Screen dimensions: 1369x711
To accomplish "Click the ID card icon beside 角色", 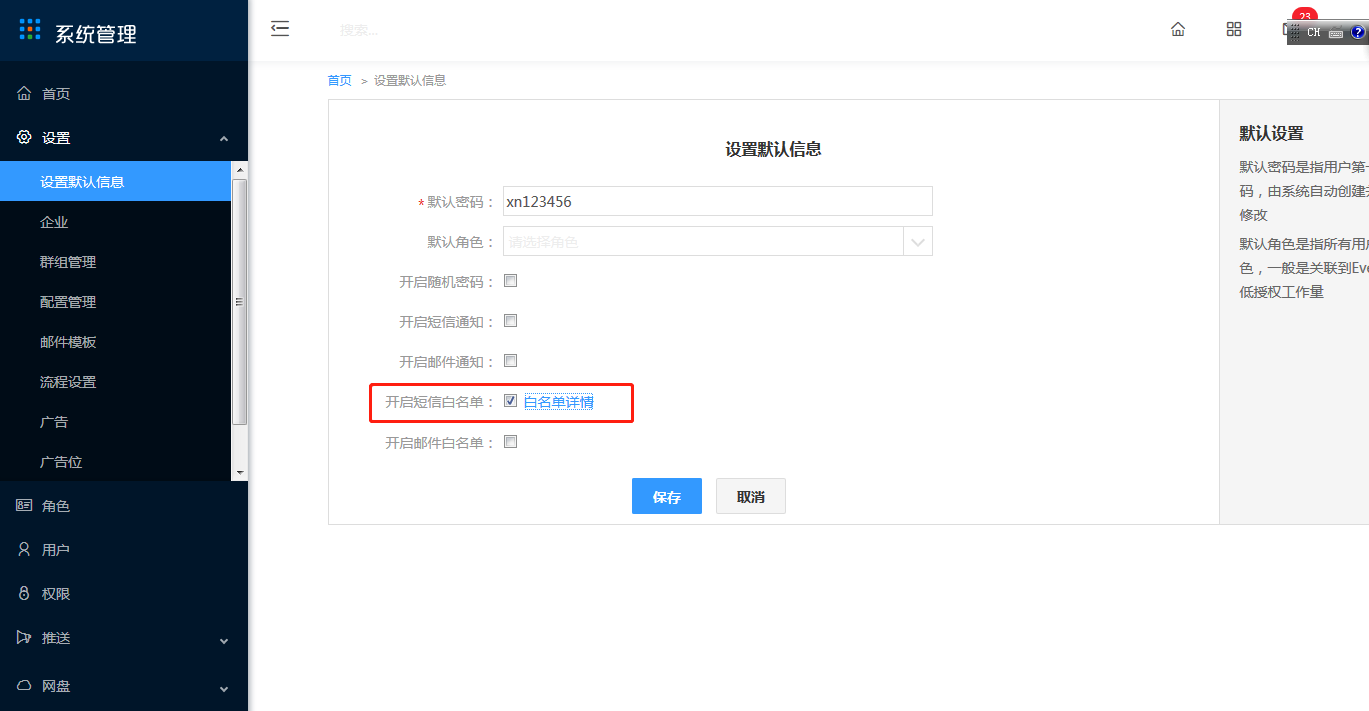I will (x=24, y=505).
